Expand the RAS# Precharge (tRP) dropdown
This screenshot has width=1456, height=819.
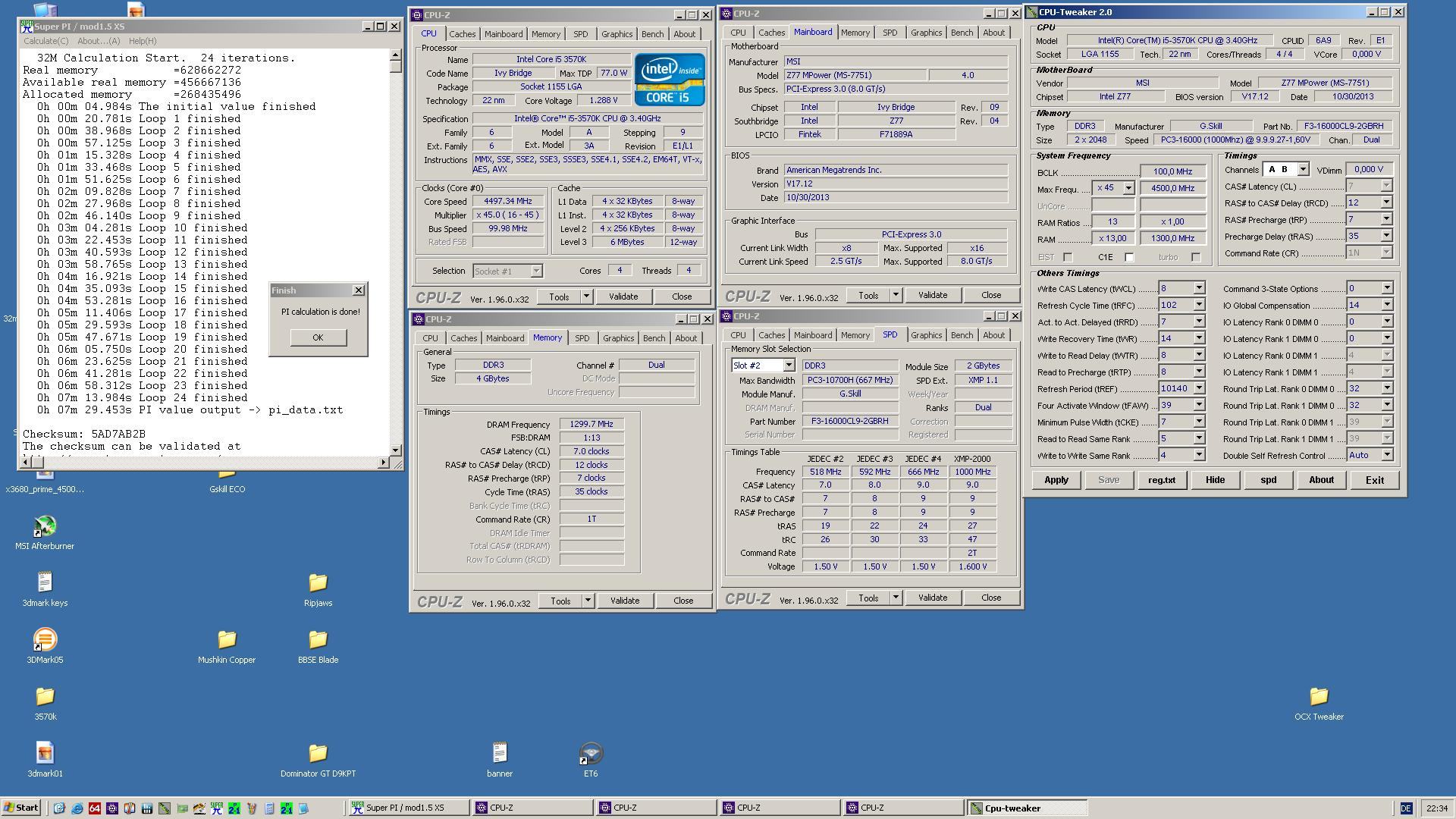tap(1386, 220)
